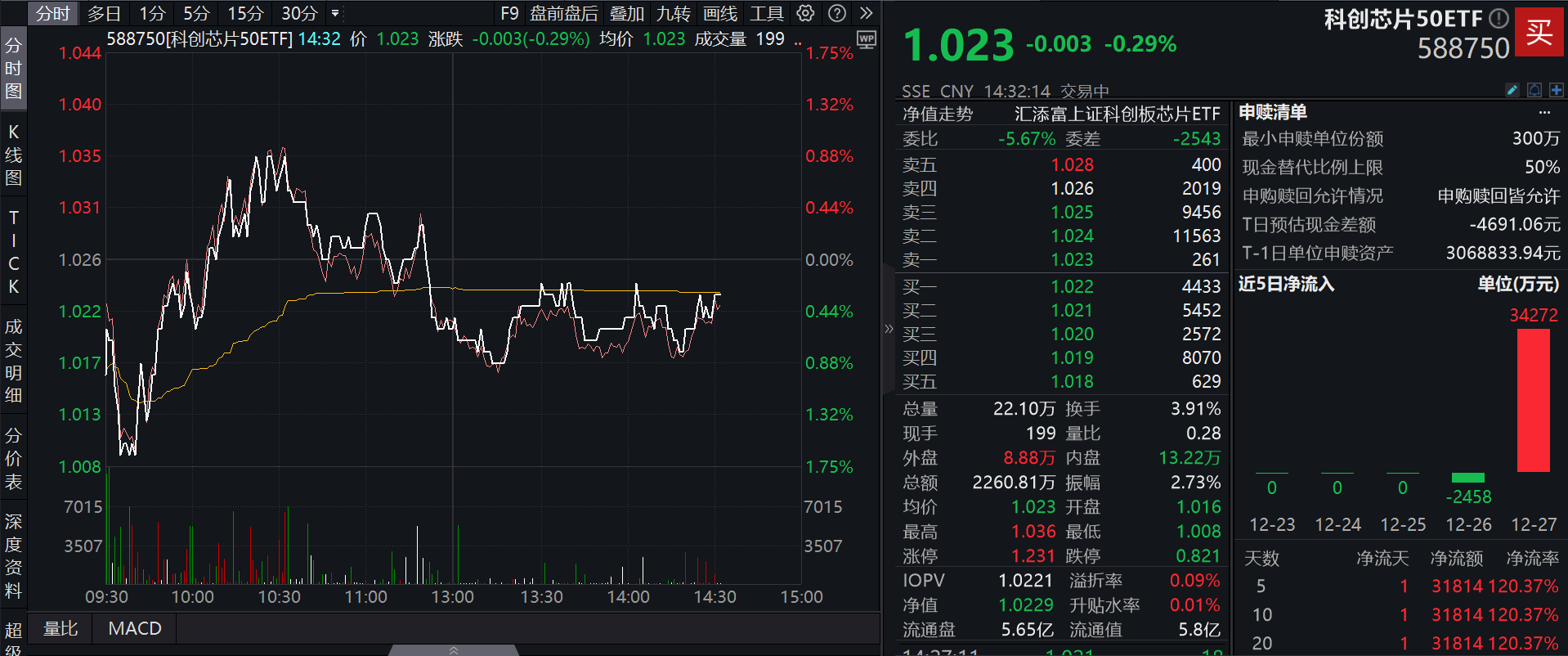Click 汇添富上证科创板芯片ETF fund name
1568x656 pixels.
[x=1117, y=114]
